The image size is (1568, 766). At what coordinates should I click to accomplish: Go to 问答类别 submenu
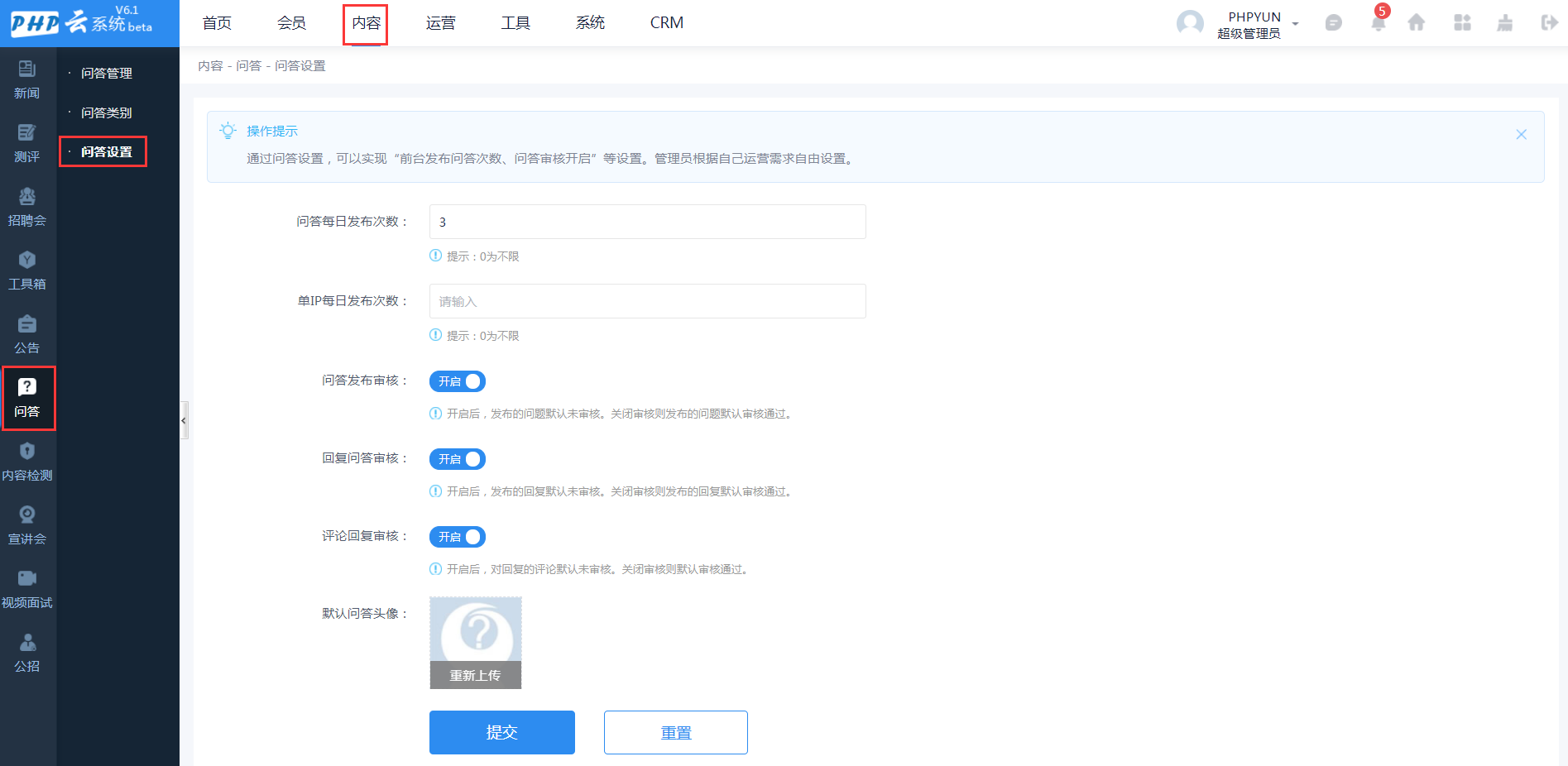pyautogui.click(x=107, y=113)
